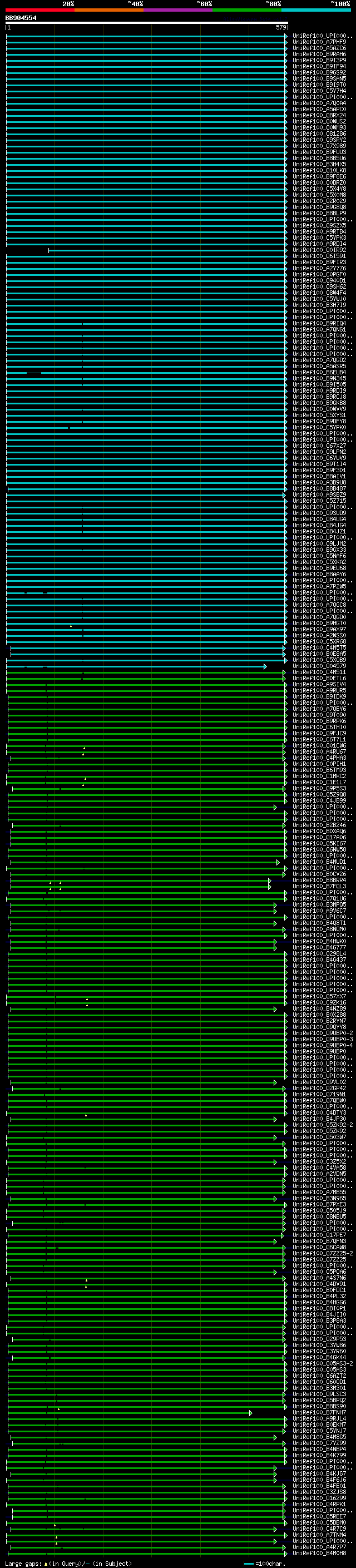The width and height of the screenshot is (356, 1568).
Task: Click hit label UniRef100_B2B246
Action: click(x=319, y=825)
